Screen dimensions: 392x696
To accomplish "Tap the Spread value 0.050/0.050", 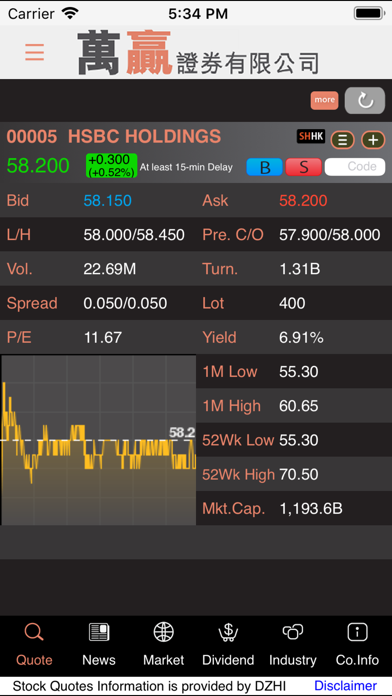I will 125,304.
